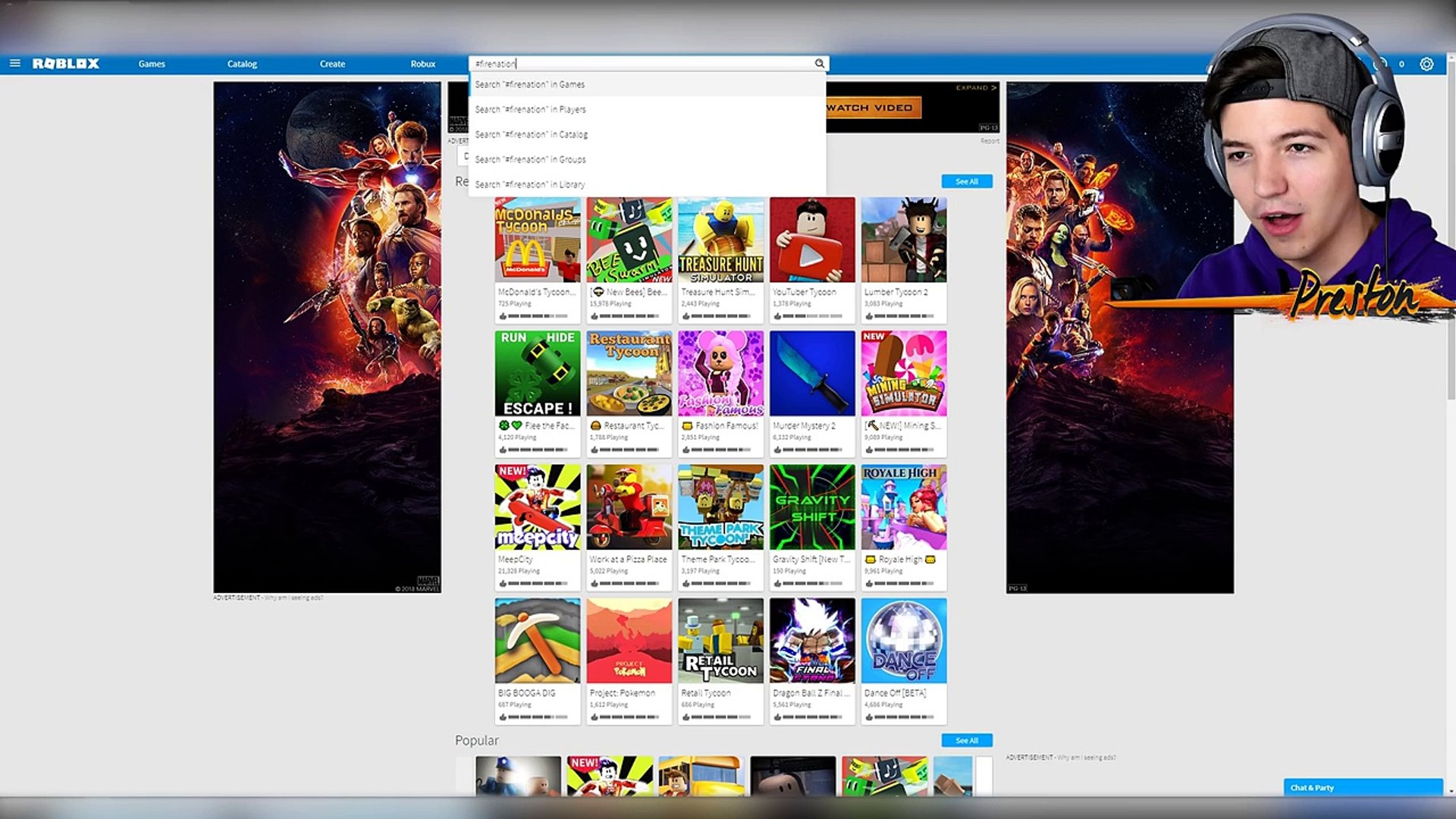Viewport: 1456px width, 819px height.
Task: Open Royale High game thumbnail
Action: (x=904, y=507)
